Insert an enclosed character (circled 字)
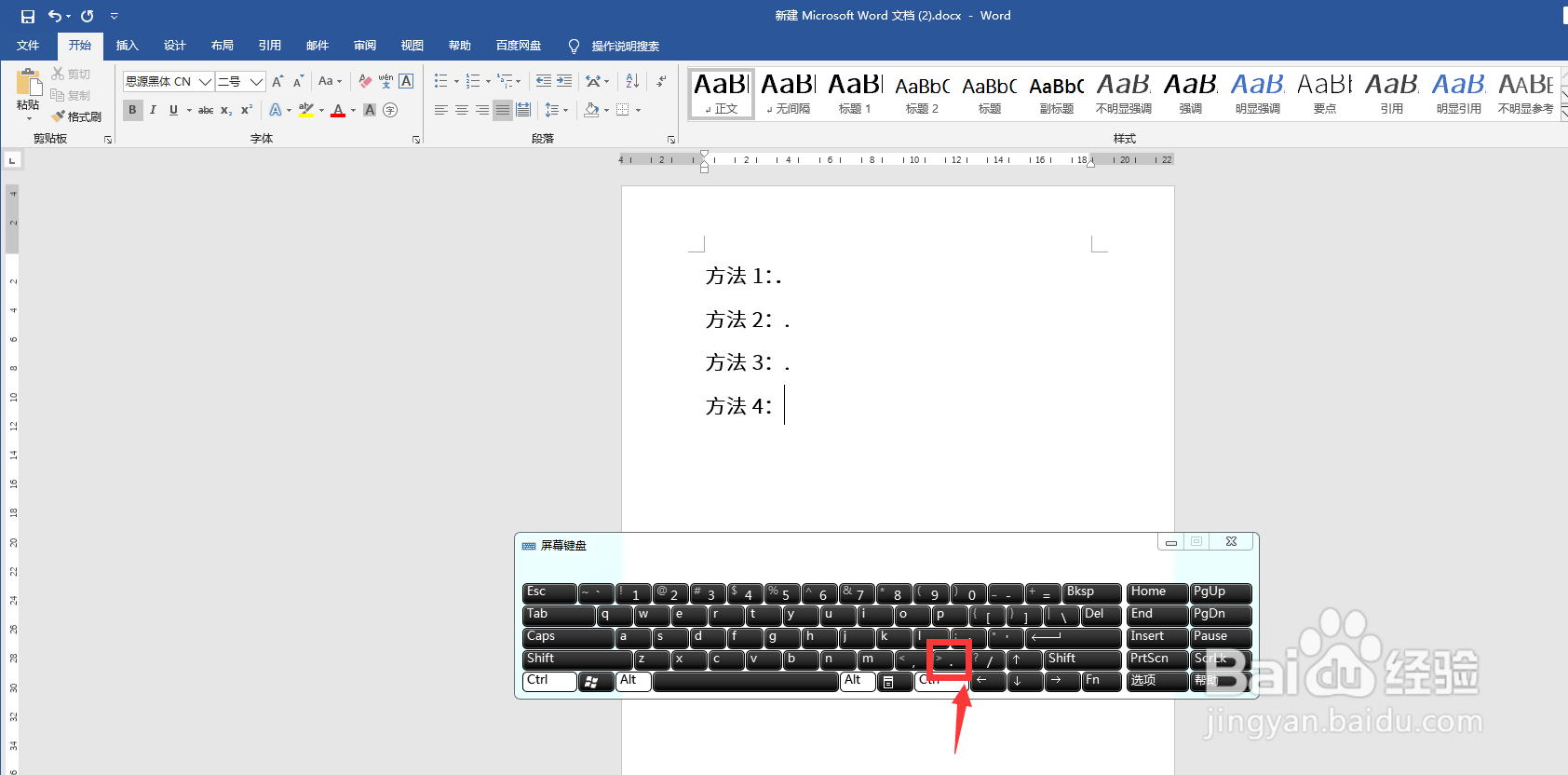 click(x=390, y=110)
